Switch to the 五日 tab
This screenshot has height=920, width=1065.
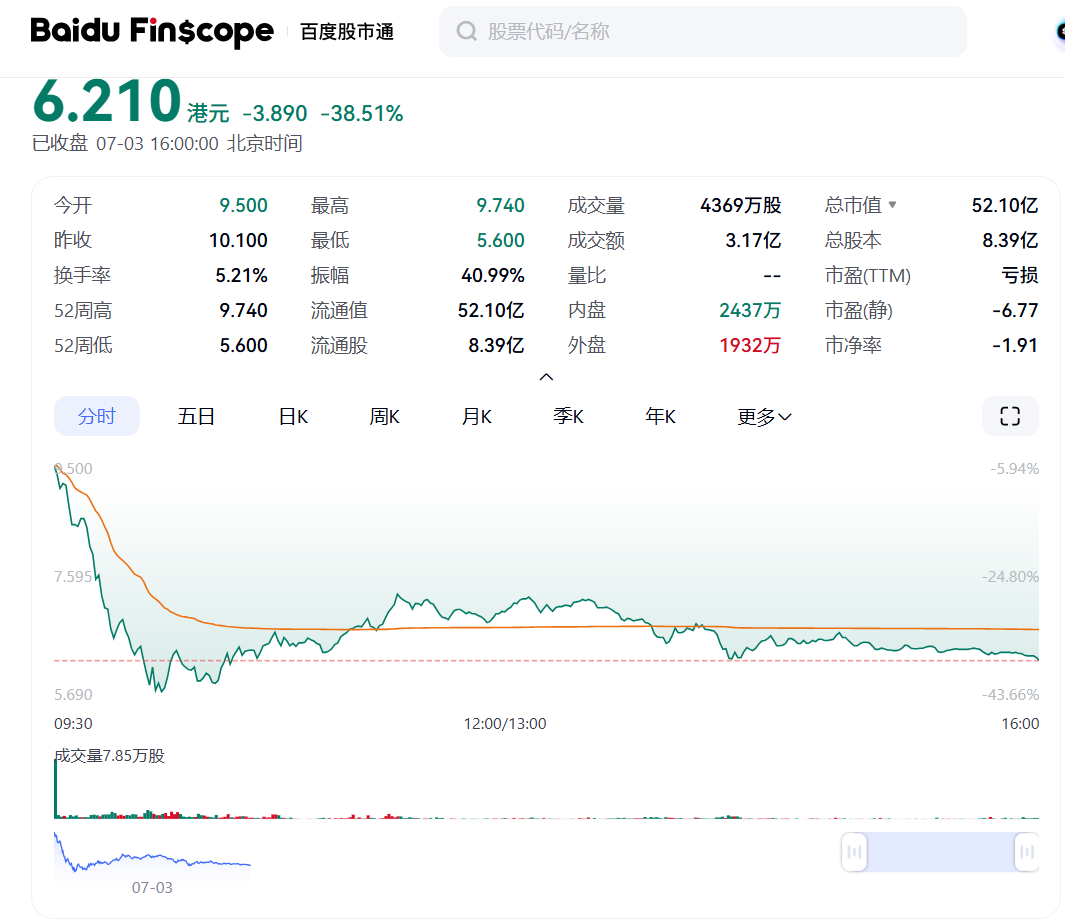[x=196, y=416]
